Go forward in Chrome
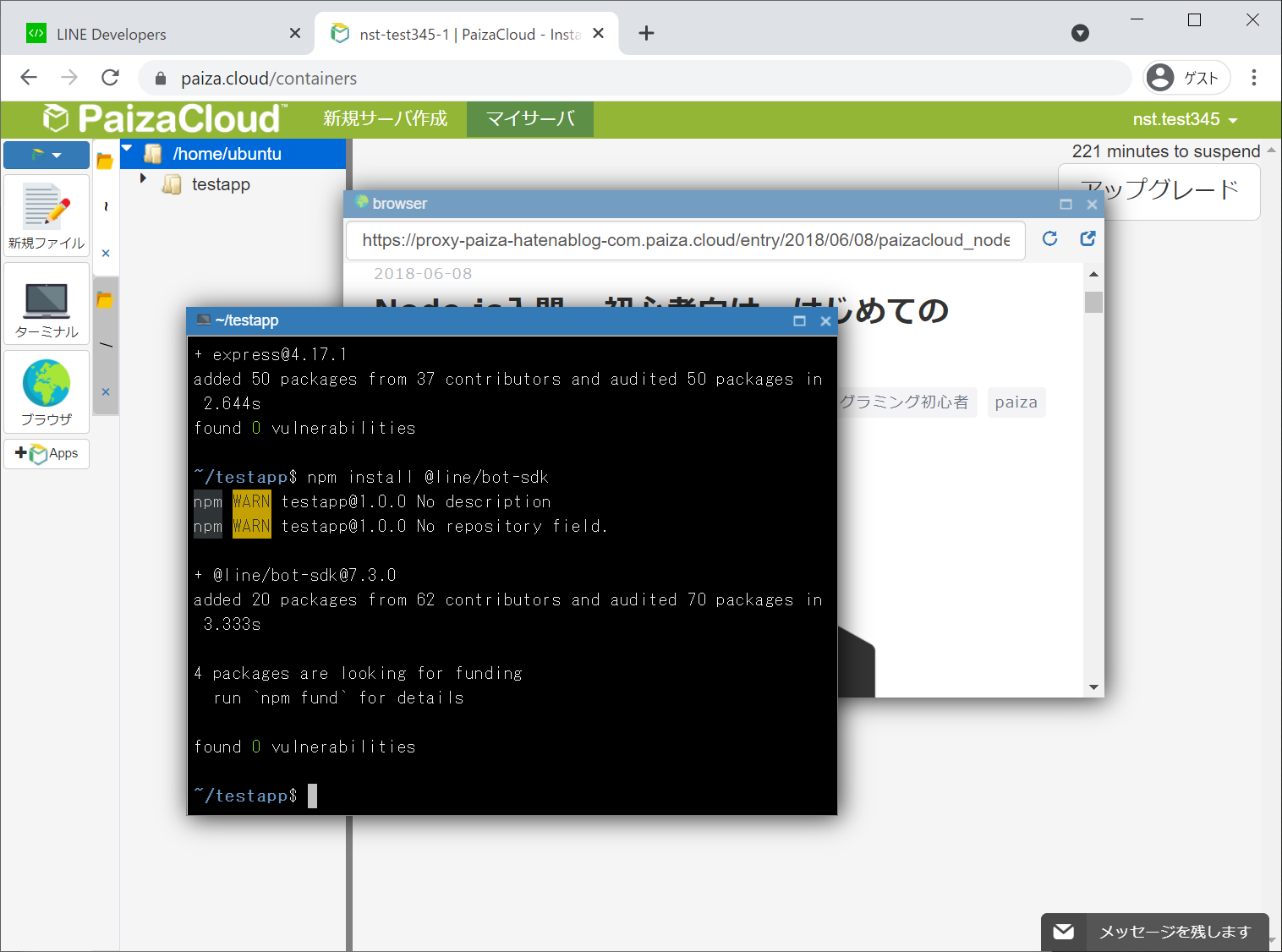This screenshot has height=952, width=1282. click(69, 78)
